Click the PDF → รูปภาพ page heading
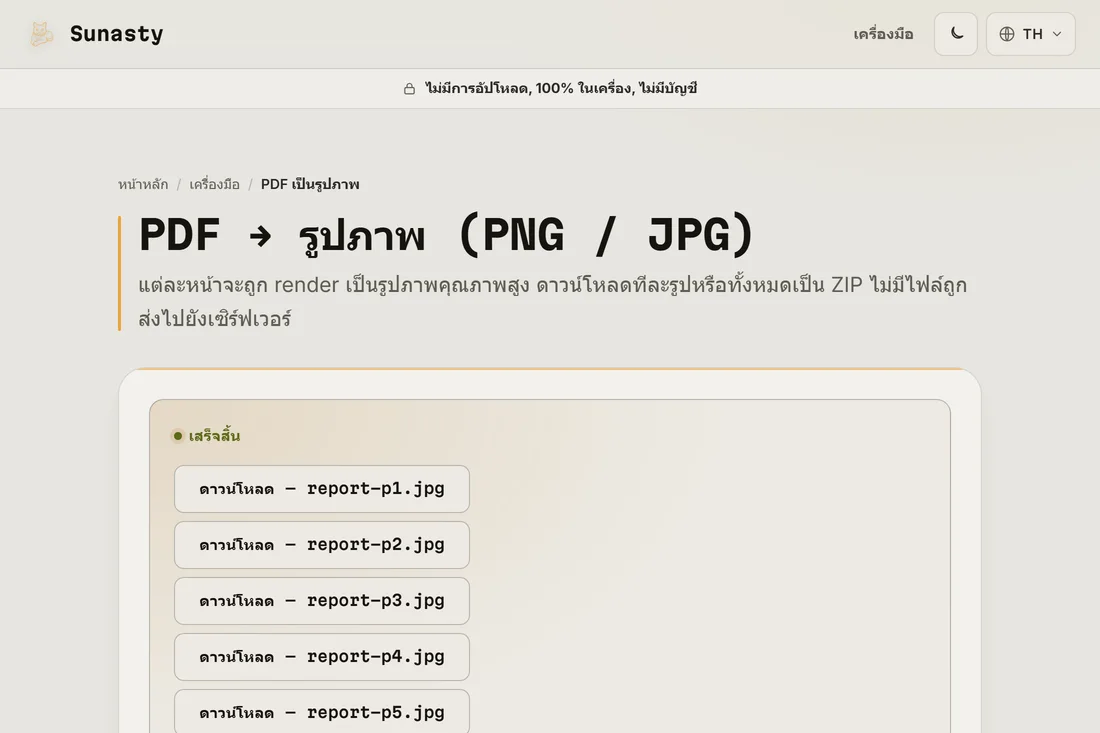 (446, 235)
